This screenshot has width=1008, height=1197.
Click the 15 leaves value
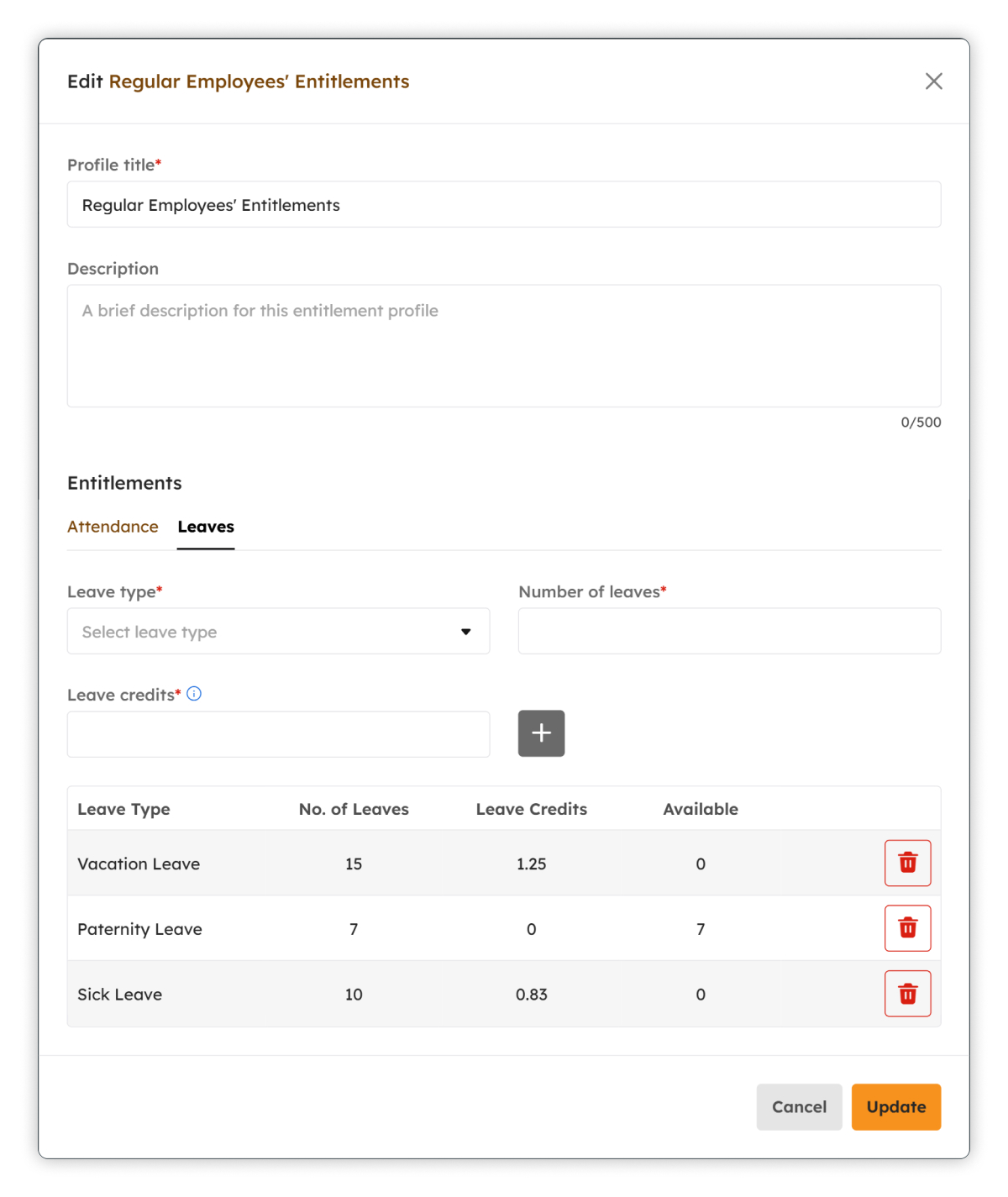[x=354, y=864]
